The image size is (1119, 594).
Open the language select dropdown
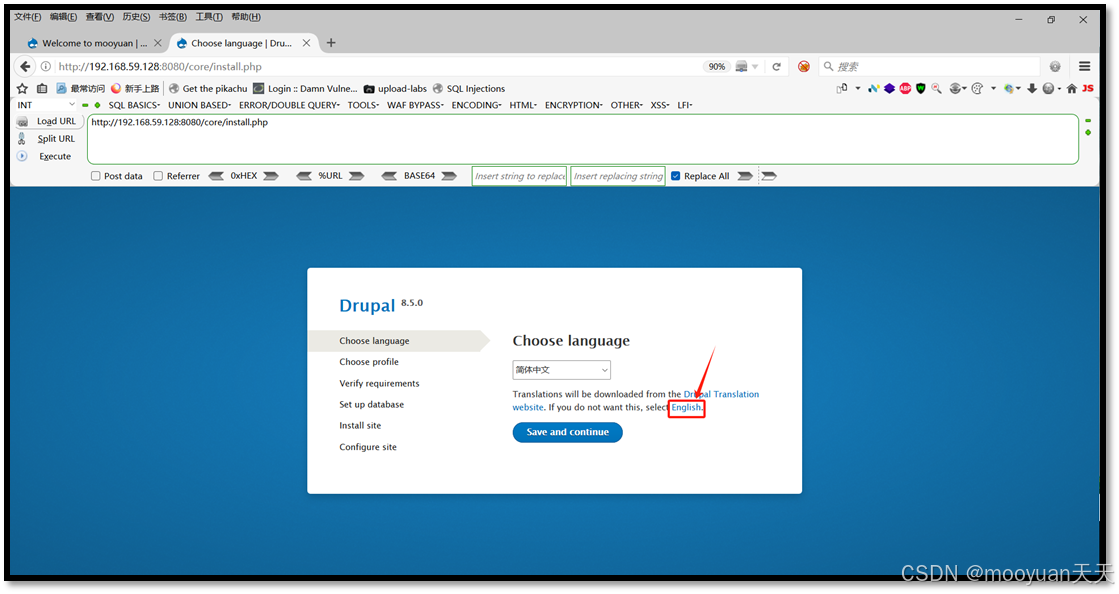[562, 370]
